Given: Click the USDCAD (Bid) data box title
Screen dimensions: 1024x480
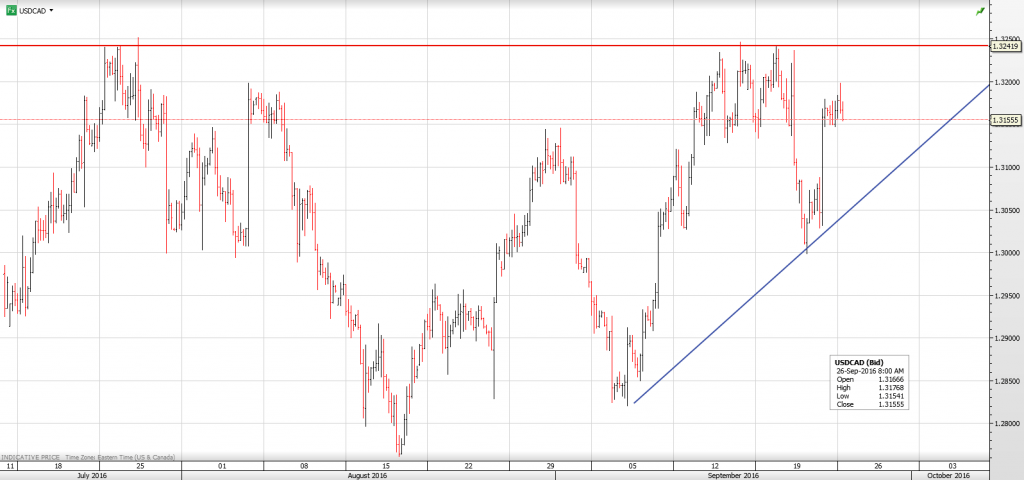Looking at the screenshot, I should tap(858, 361).
